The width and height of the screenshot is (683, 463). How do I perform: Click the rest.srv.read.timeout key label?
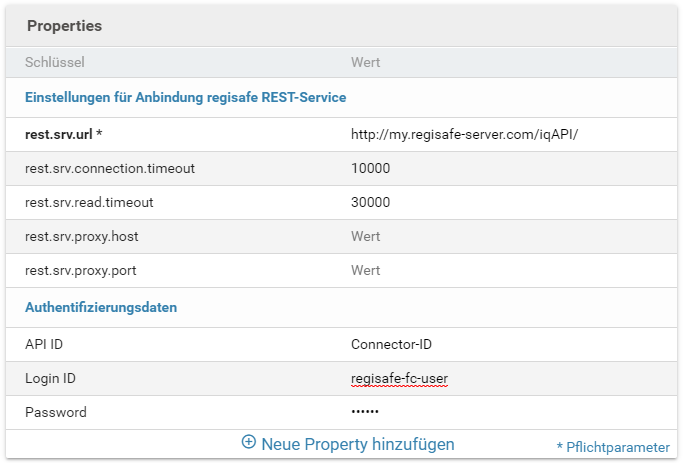coord(89,202)
